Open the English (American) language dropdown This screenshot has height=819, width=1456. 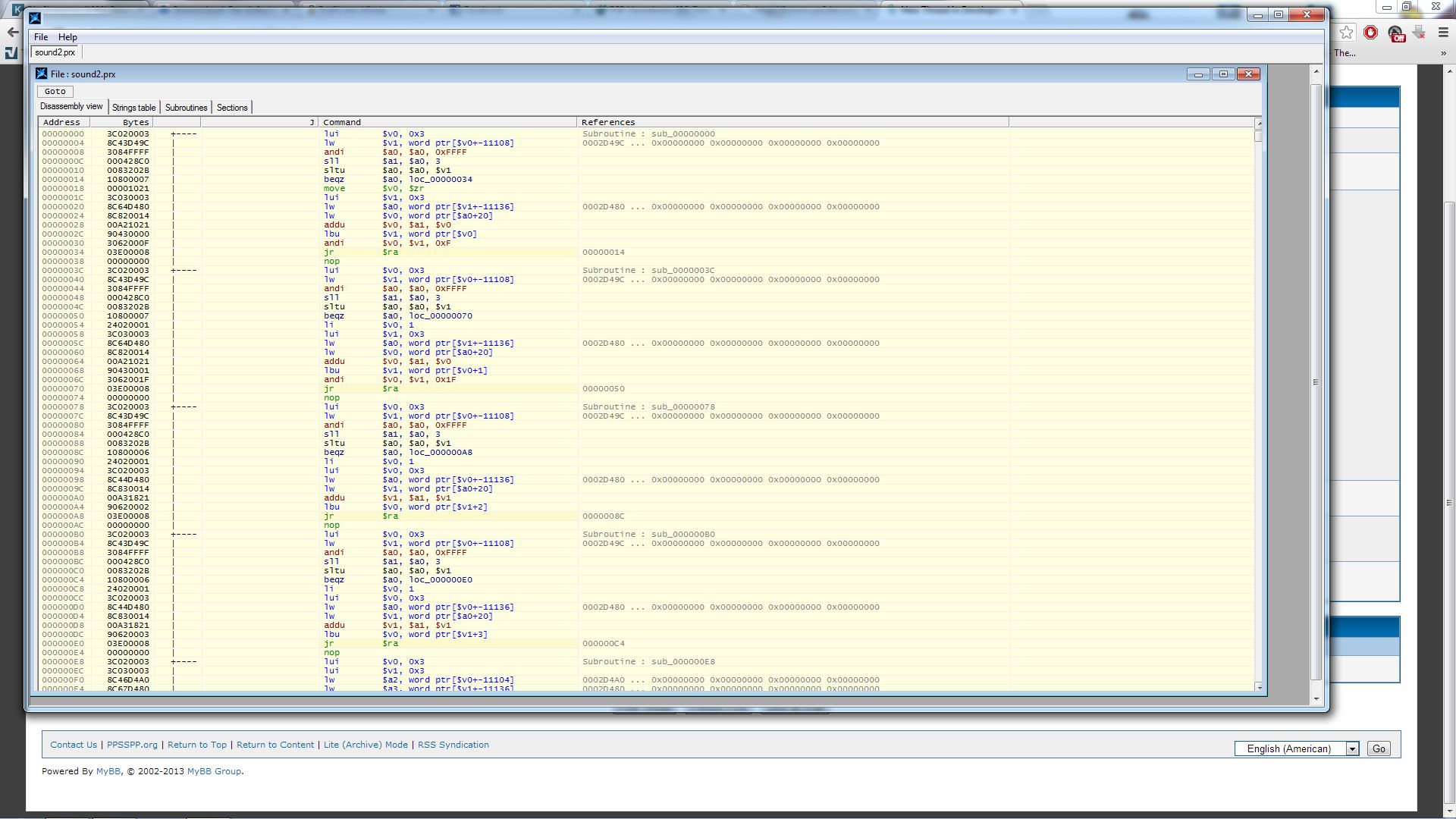tap(1296, 748)
